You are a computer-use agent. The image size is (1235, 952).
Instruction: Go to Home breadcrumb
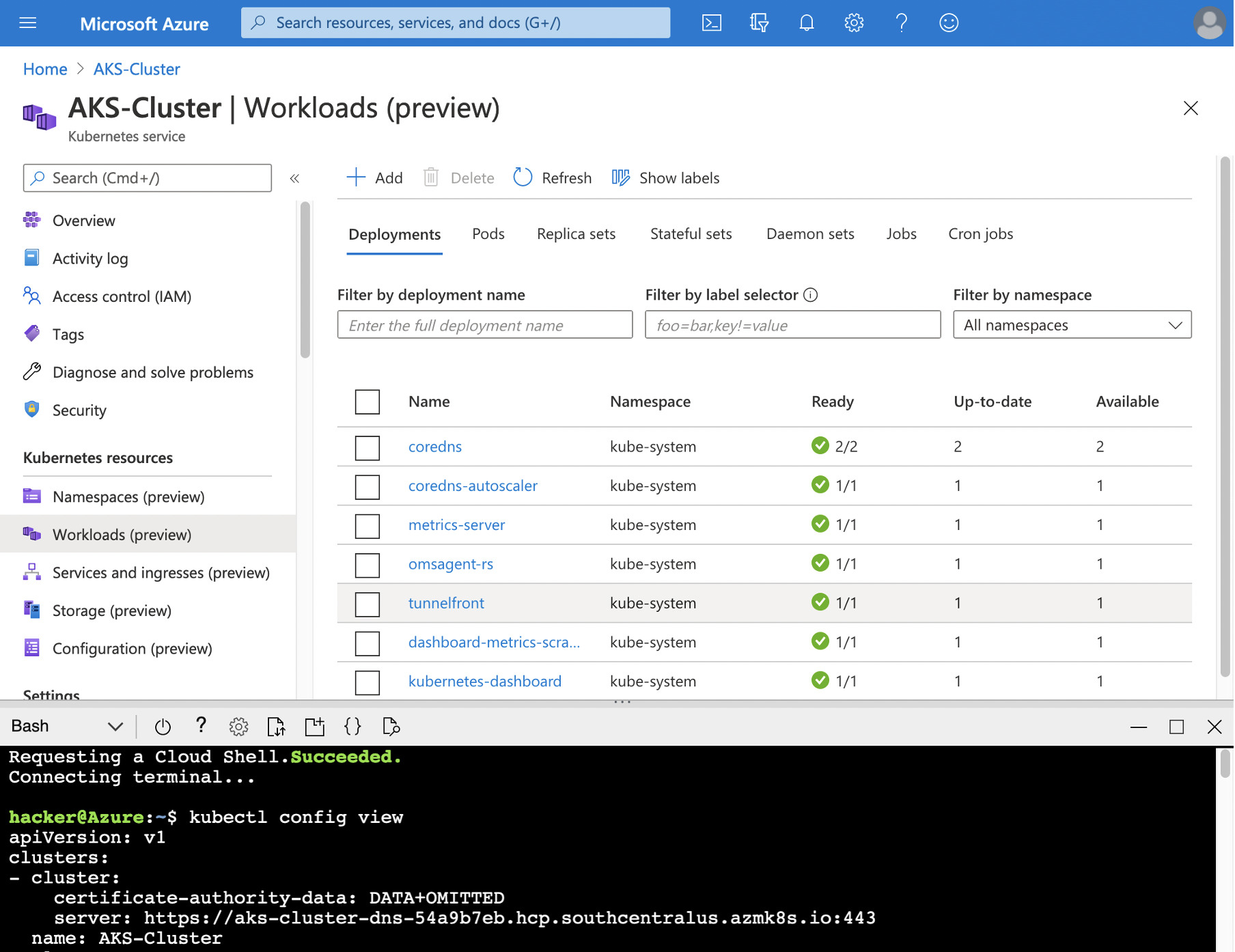45,69
